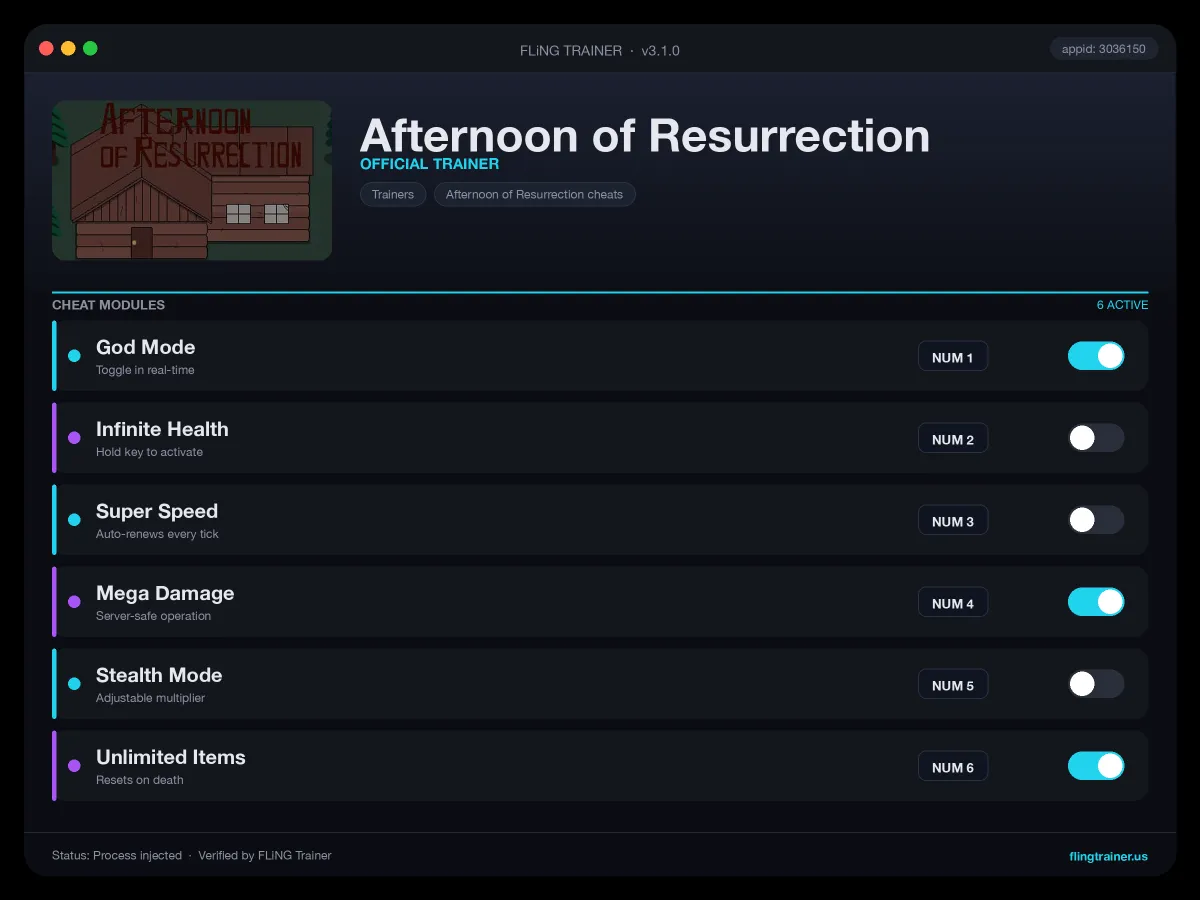
Task: Click the purple dot beside Infinite Health
Action: click(x=74, y=438)
